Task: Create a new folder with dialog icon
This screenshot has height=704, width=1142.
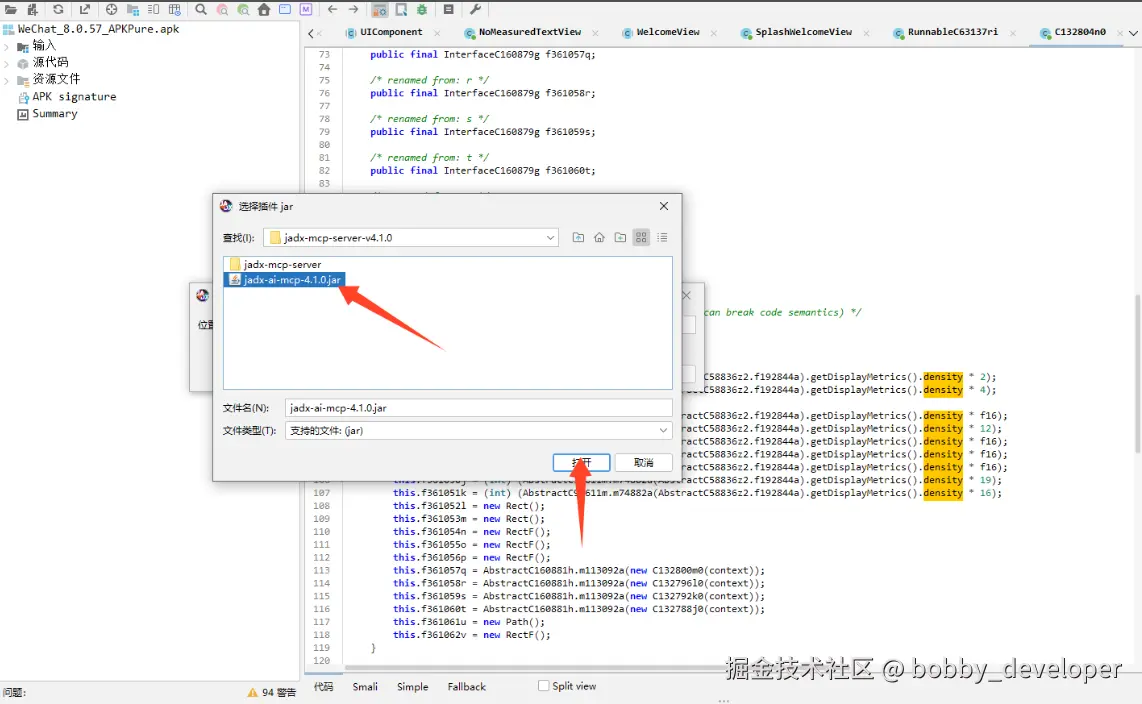Action: [x=621, y=237]
